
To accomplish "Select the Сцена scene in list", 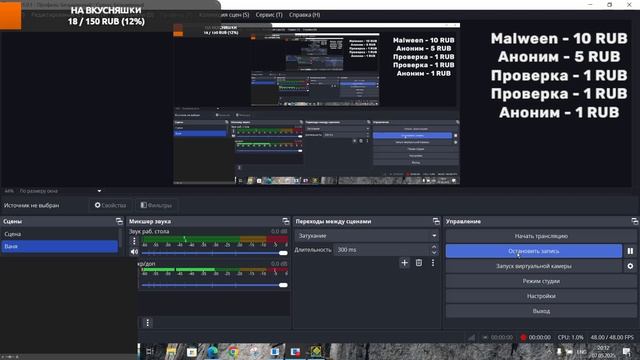I will pos(60,234).
